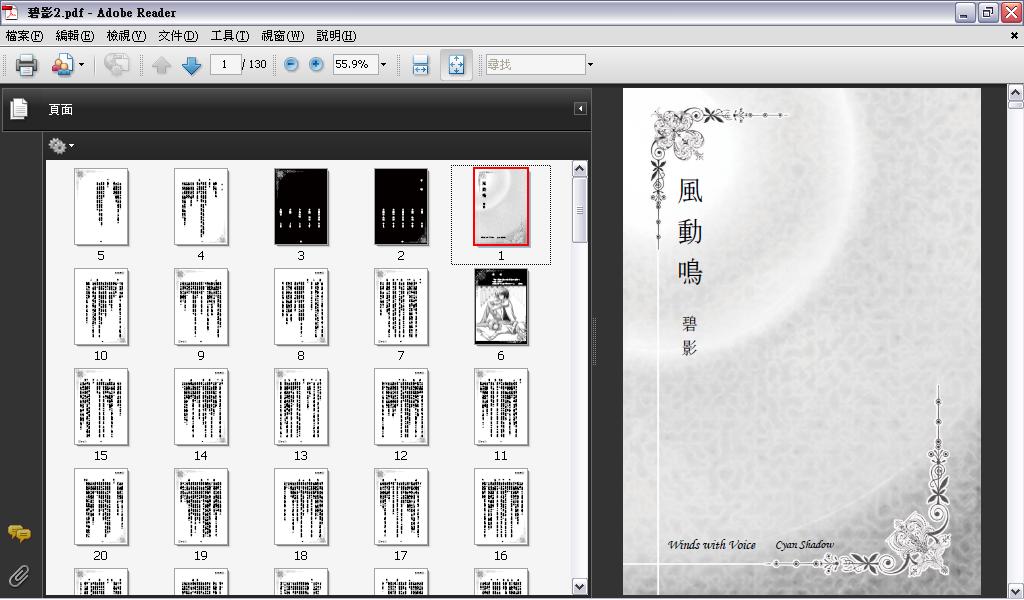Open the 檔案(F) menu

point(24,36)
